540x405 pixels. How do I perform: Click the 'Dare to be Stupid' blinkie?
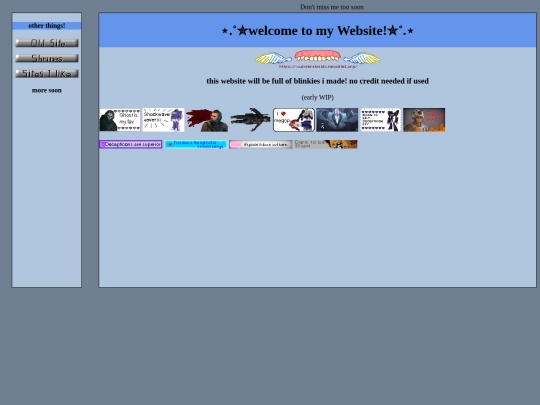tap(326, 144)
